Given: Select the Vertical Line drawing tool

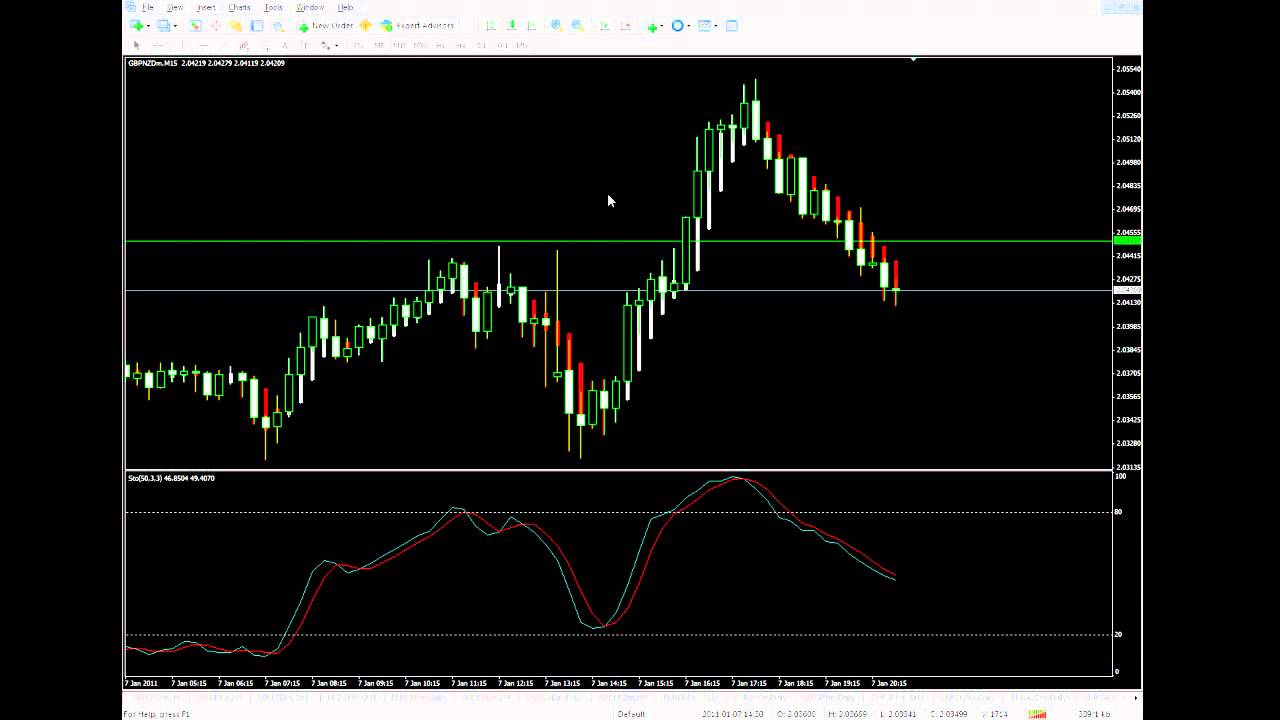Looking at the screenshot, I should coord(181,45).
